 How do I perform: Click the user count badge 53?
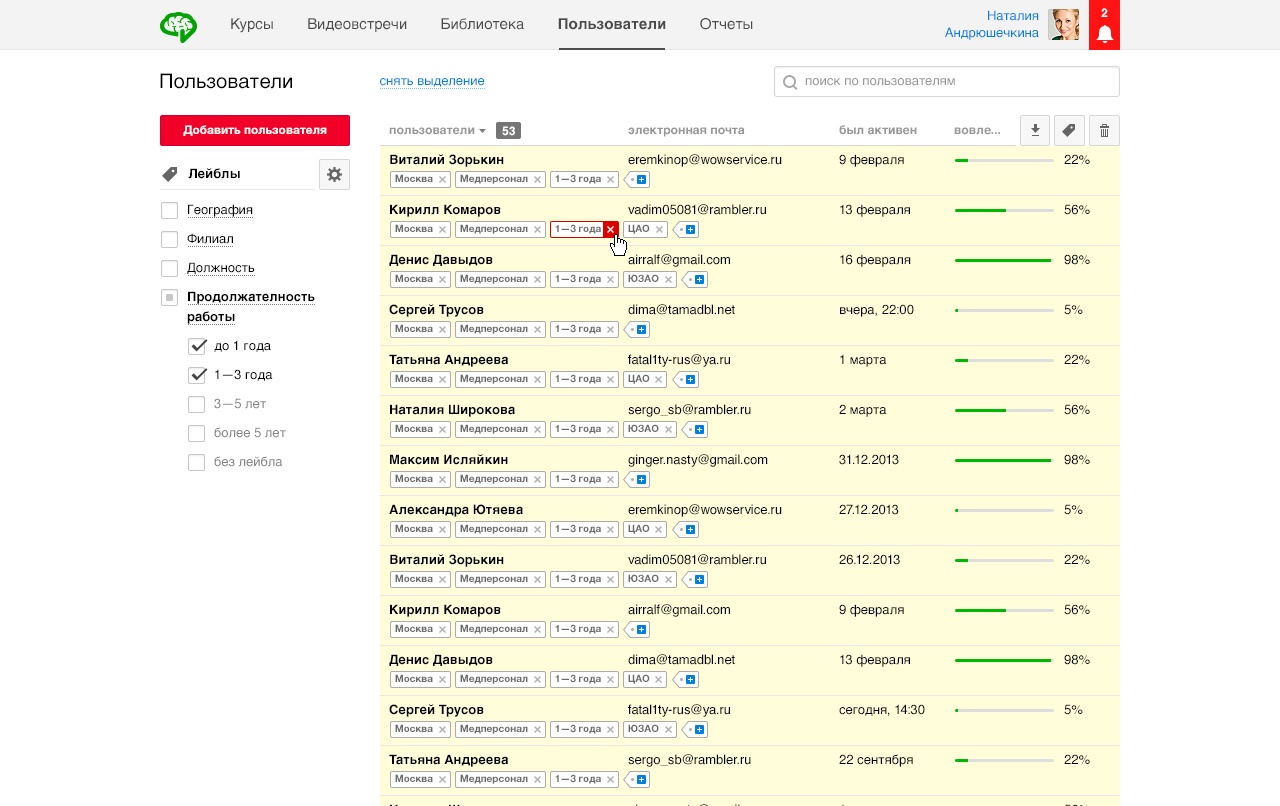click(508, 130)
